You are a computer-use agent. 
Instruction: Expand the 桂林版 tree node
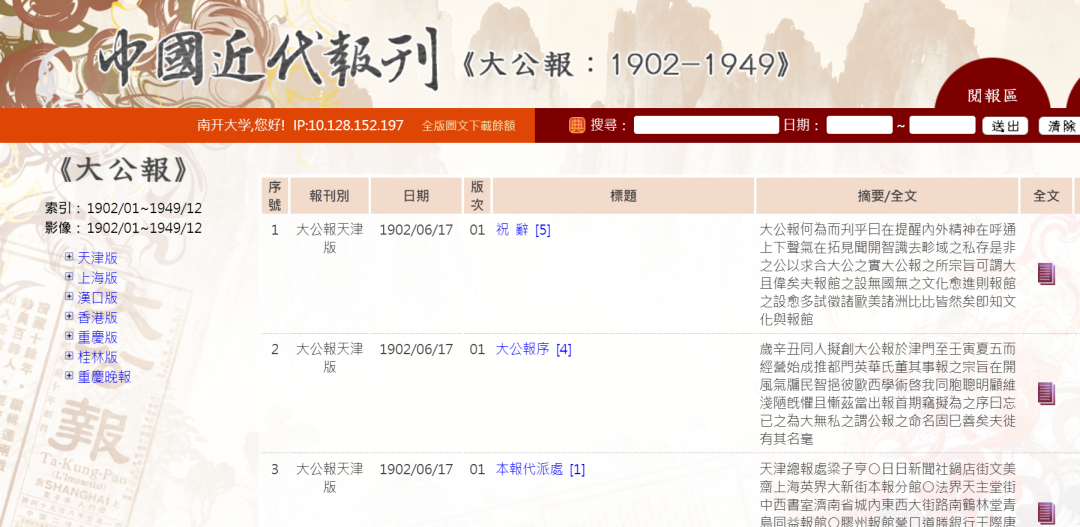[x=69, y=355]
